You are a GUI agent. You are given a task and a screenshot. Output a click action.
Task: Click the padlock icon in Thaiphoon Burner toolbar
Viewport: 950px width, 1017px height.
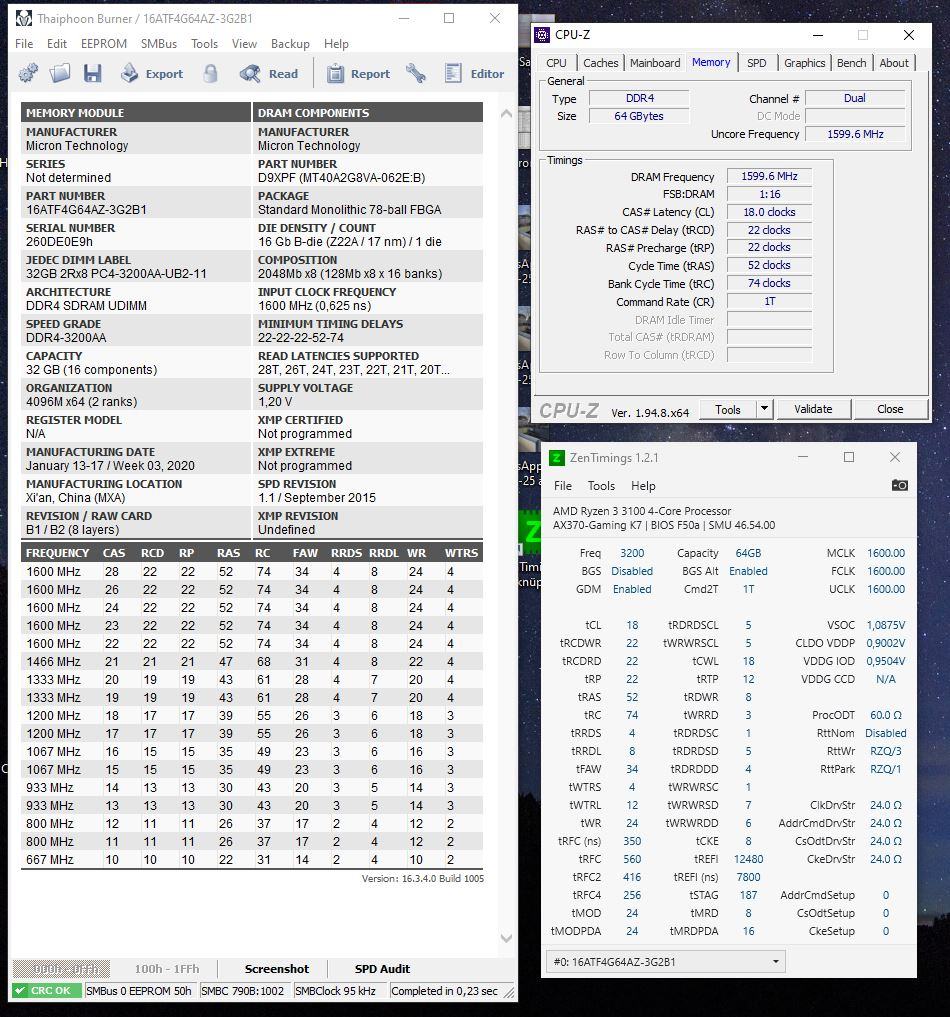(210, 73)
